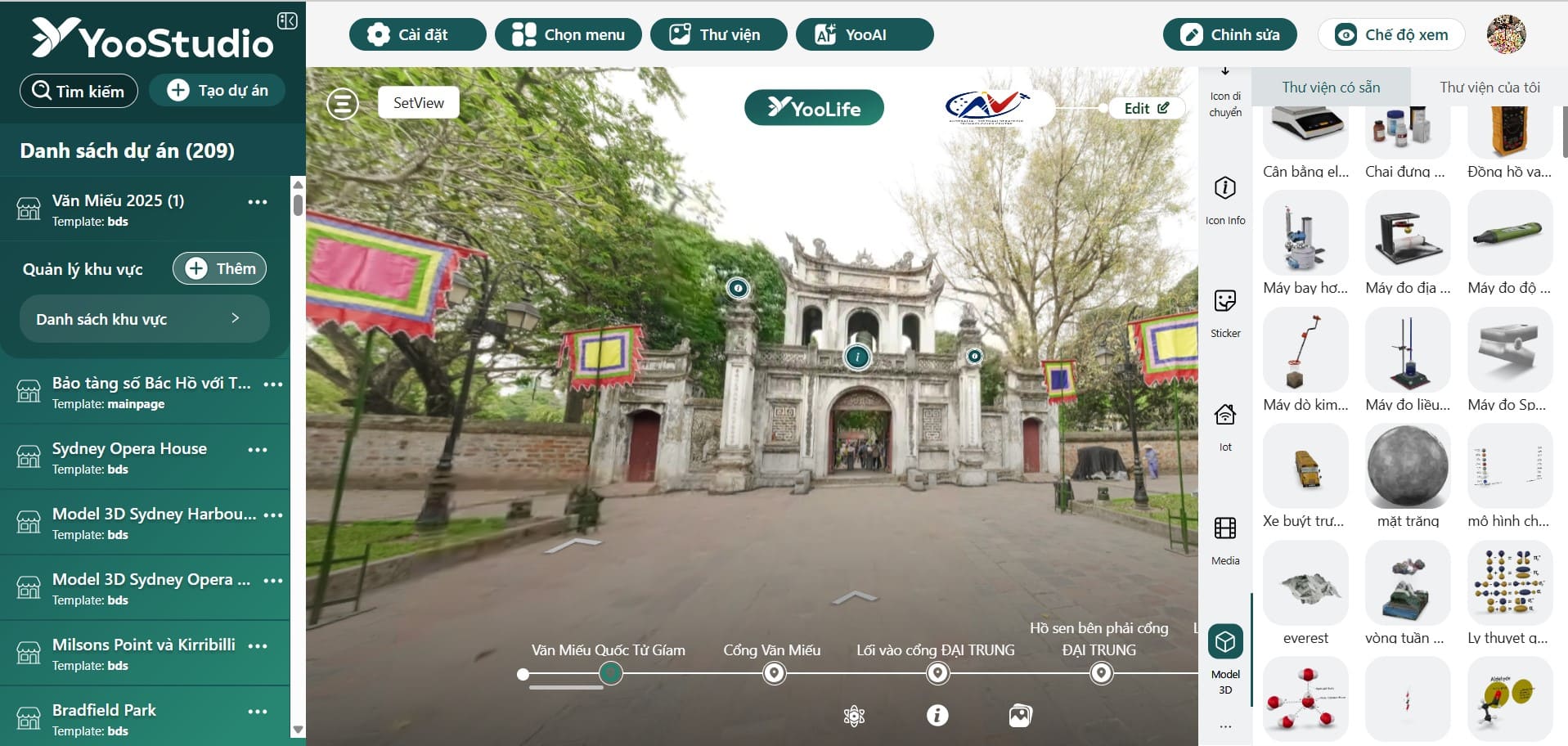The image size is (1568, 746).
Task: Select the Sticker tool
Action: (x=1225, y=313)
